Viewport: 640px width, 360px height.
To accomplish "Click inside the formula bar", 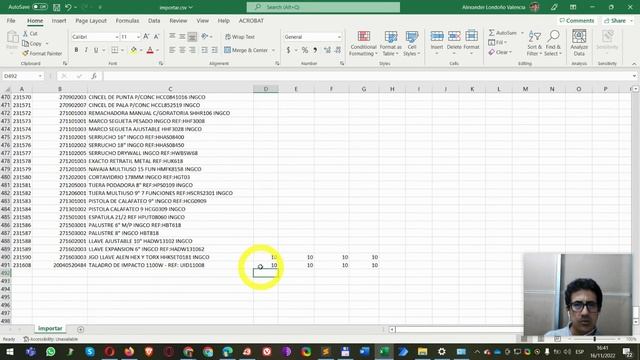I will (367, 76).
